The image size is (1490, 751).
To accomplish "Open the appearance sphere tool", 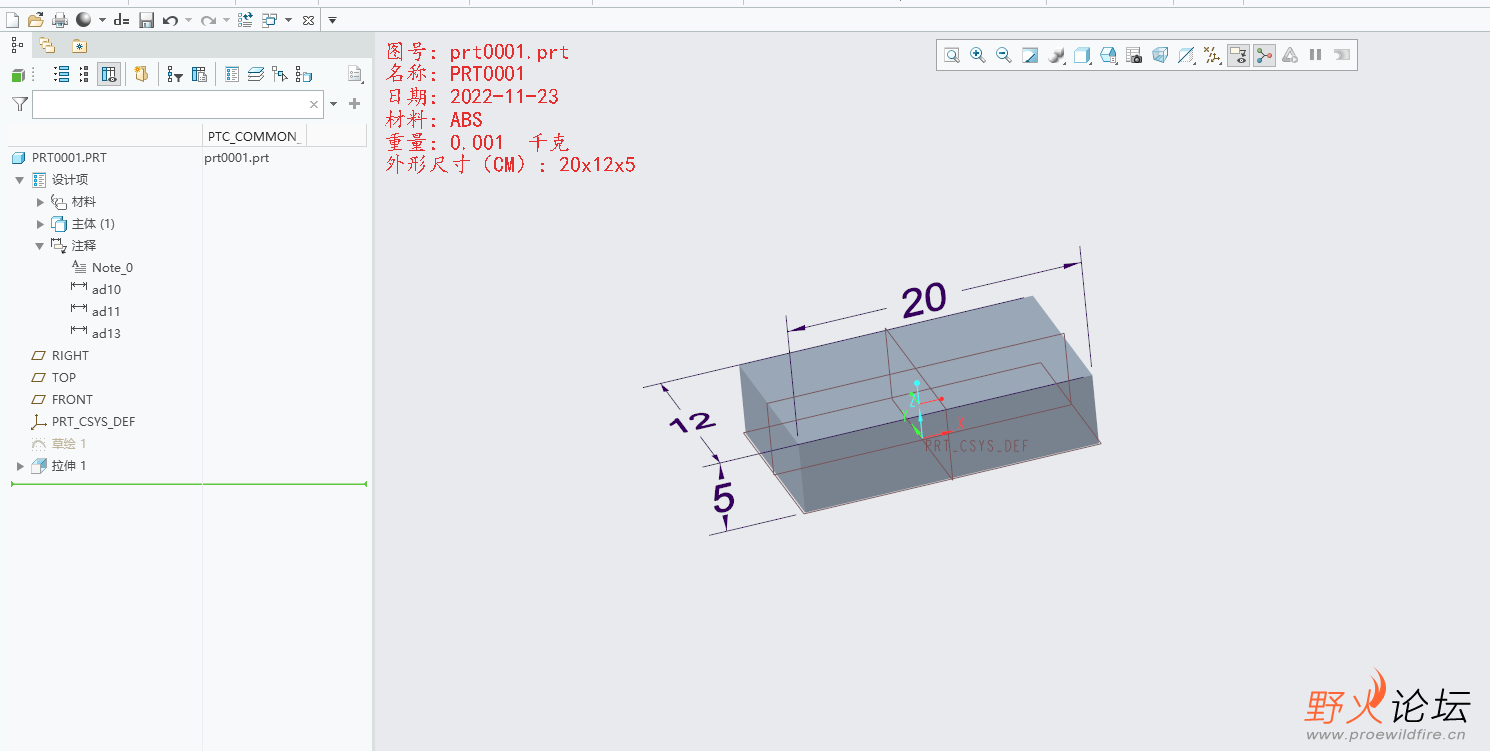I will tap(84, 20).
